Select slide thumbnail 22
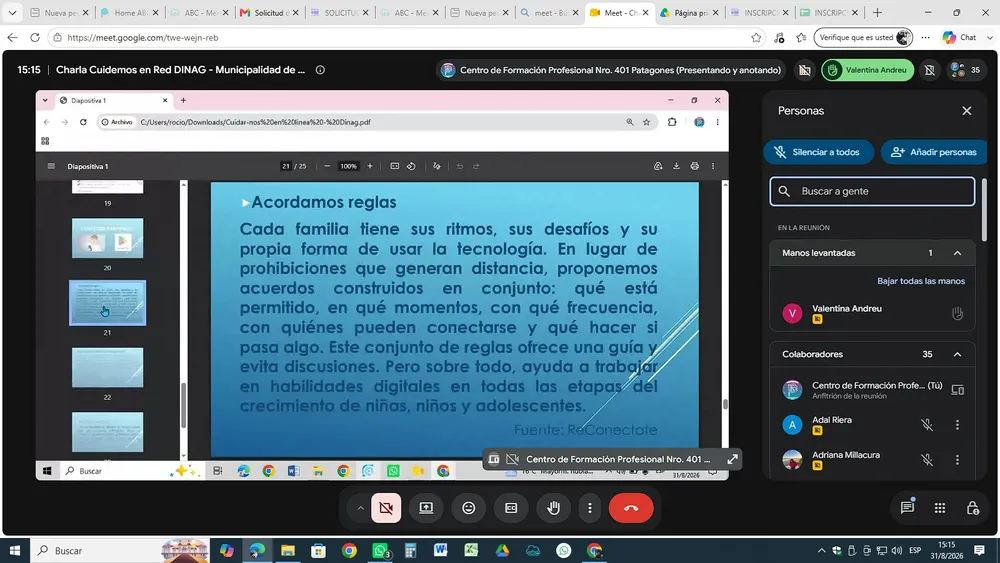 [x=107, y=367]
